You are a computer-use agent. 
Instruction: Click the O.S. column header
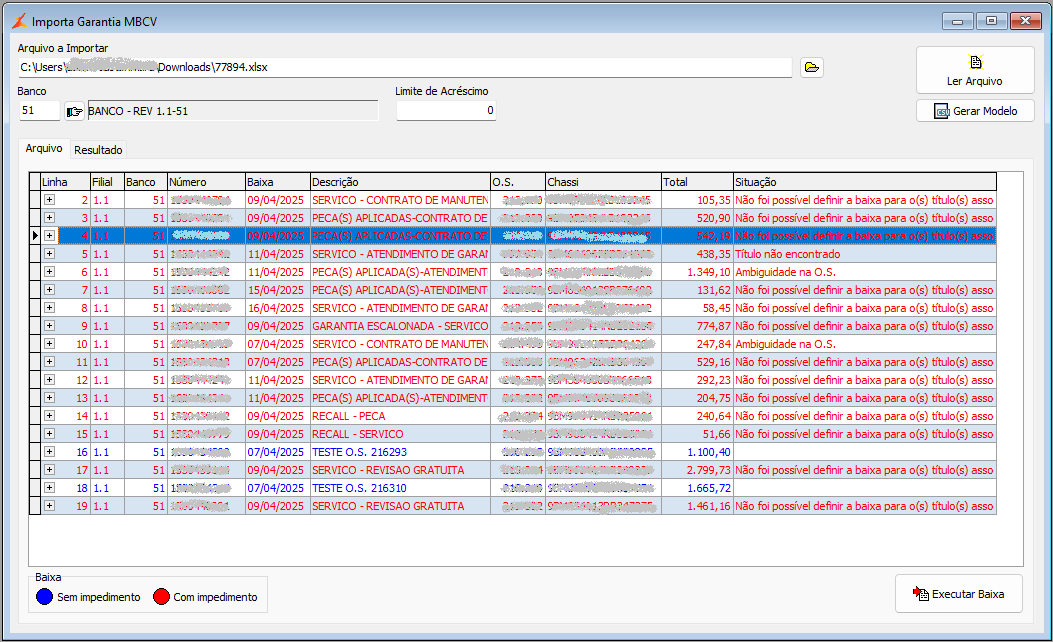(518, 182)
